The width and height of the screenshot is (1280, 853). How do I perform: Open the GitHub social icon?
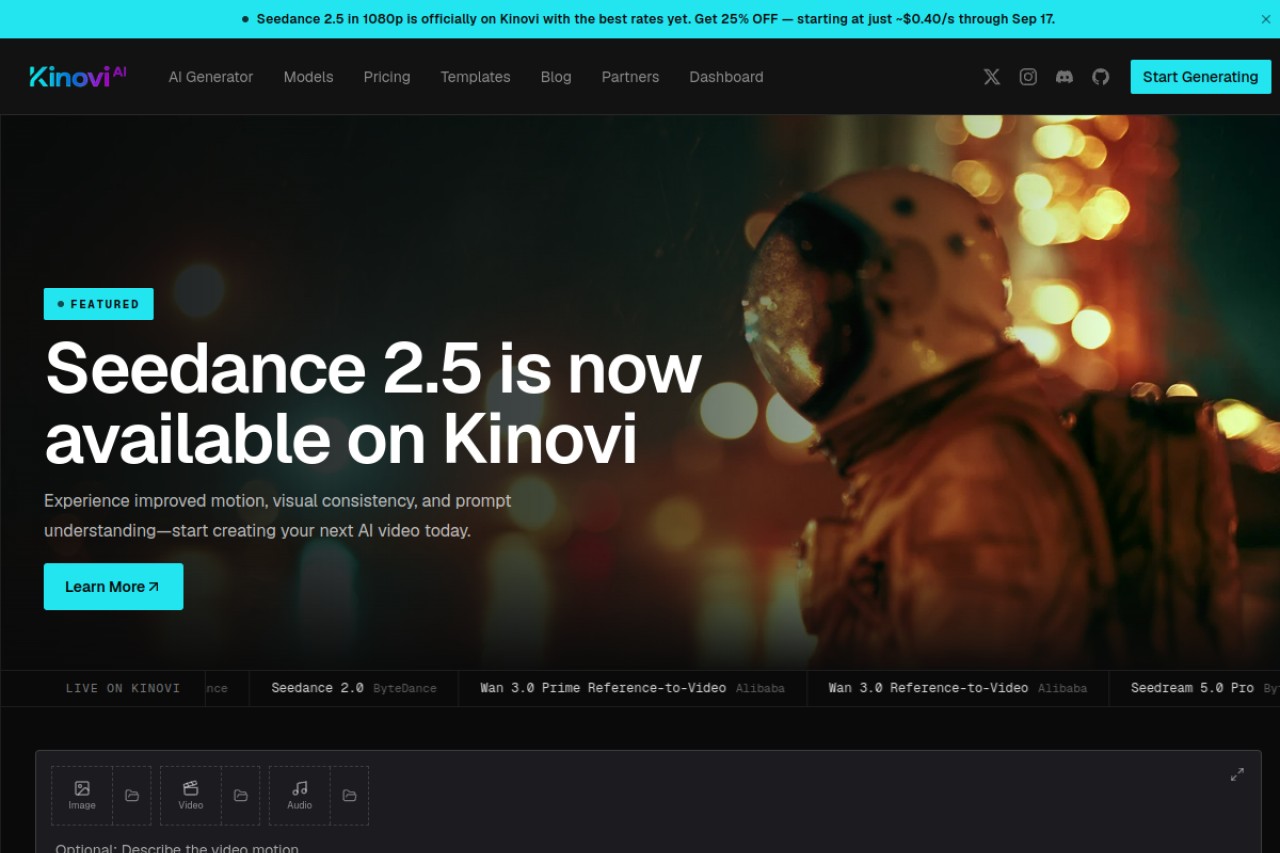[1100, 77]
